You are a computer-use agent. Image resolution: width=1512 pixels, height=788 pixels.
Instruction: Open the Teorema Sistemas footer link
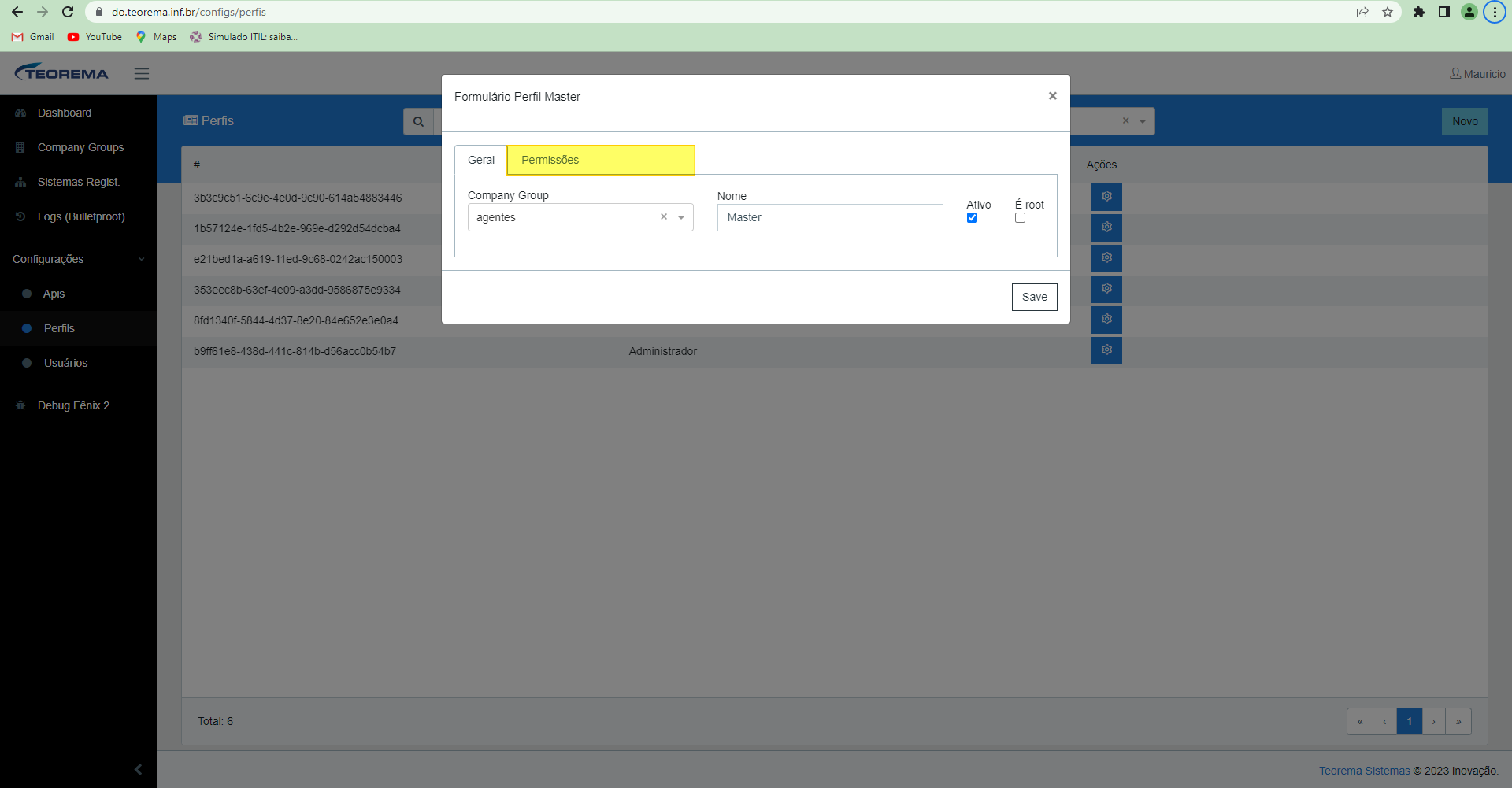pos(1364,771)
